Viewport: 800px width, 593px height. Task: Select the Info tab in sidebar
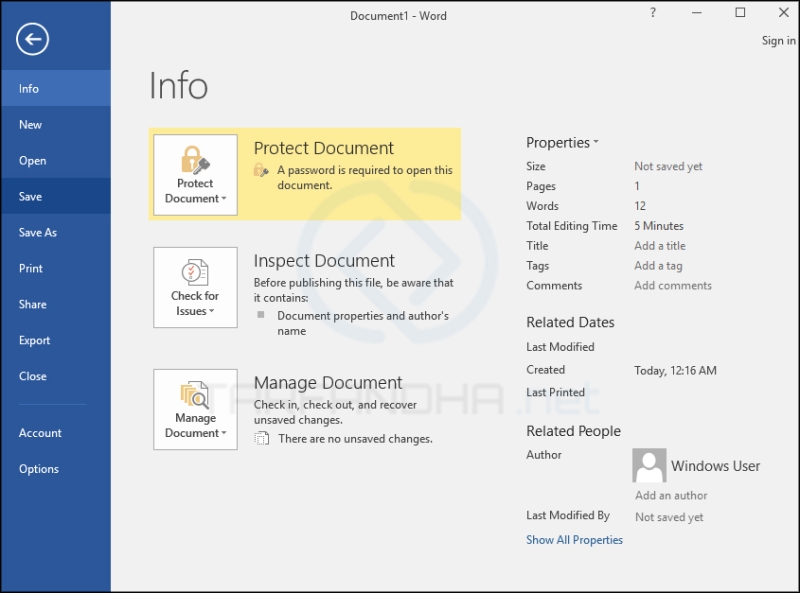point(56,88)
